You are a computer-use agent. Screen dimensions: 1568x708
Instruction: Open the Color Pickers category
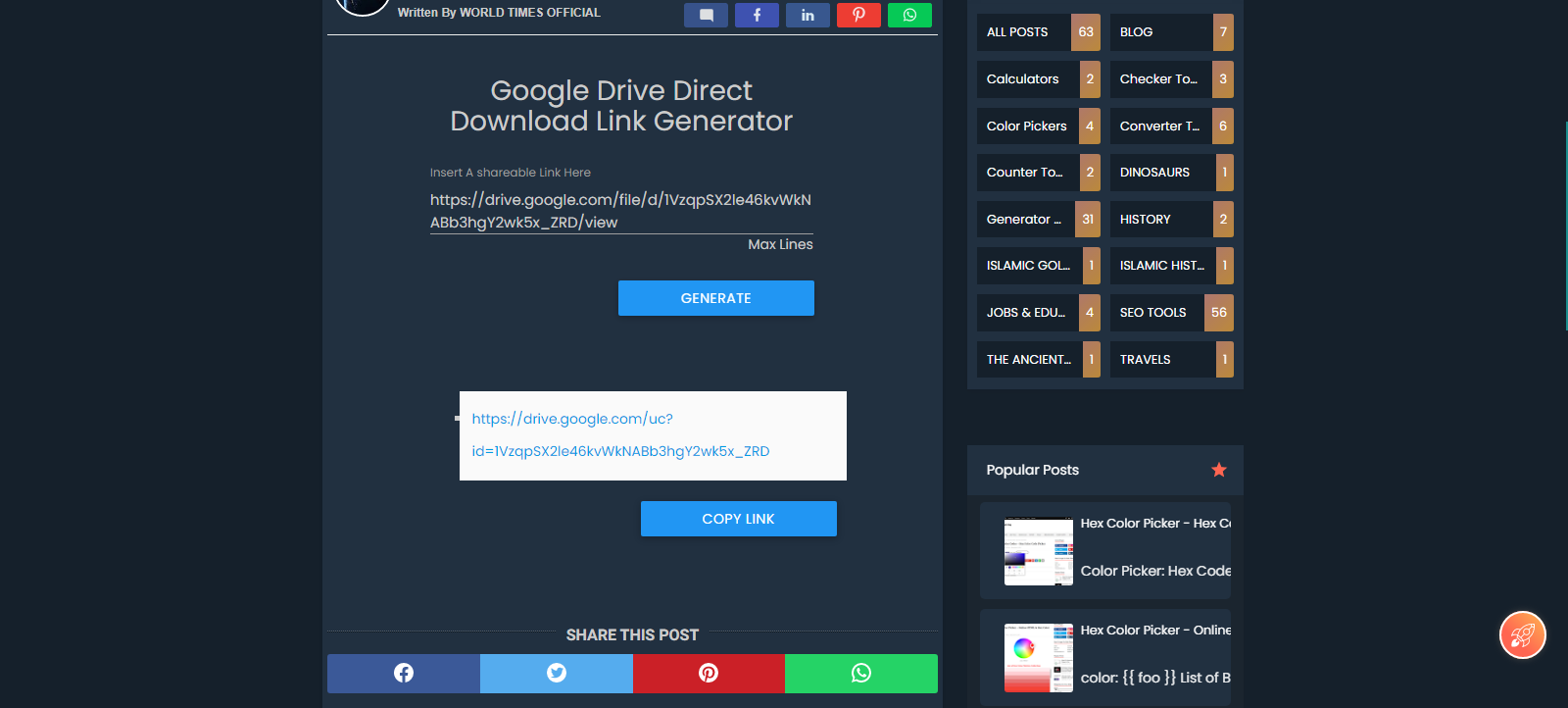click(x=1039, y=126)
